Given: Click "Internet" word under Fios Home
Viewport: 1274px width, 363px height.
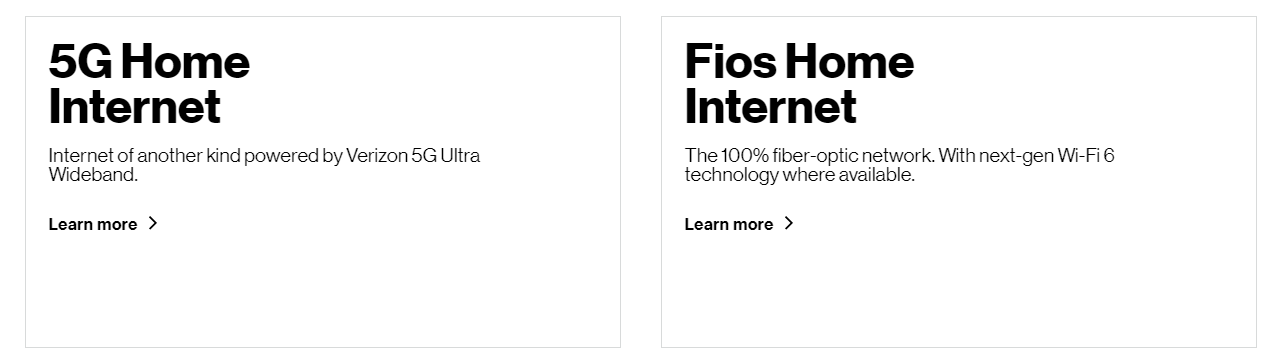Looking at the screenshot, I should 770,107.
